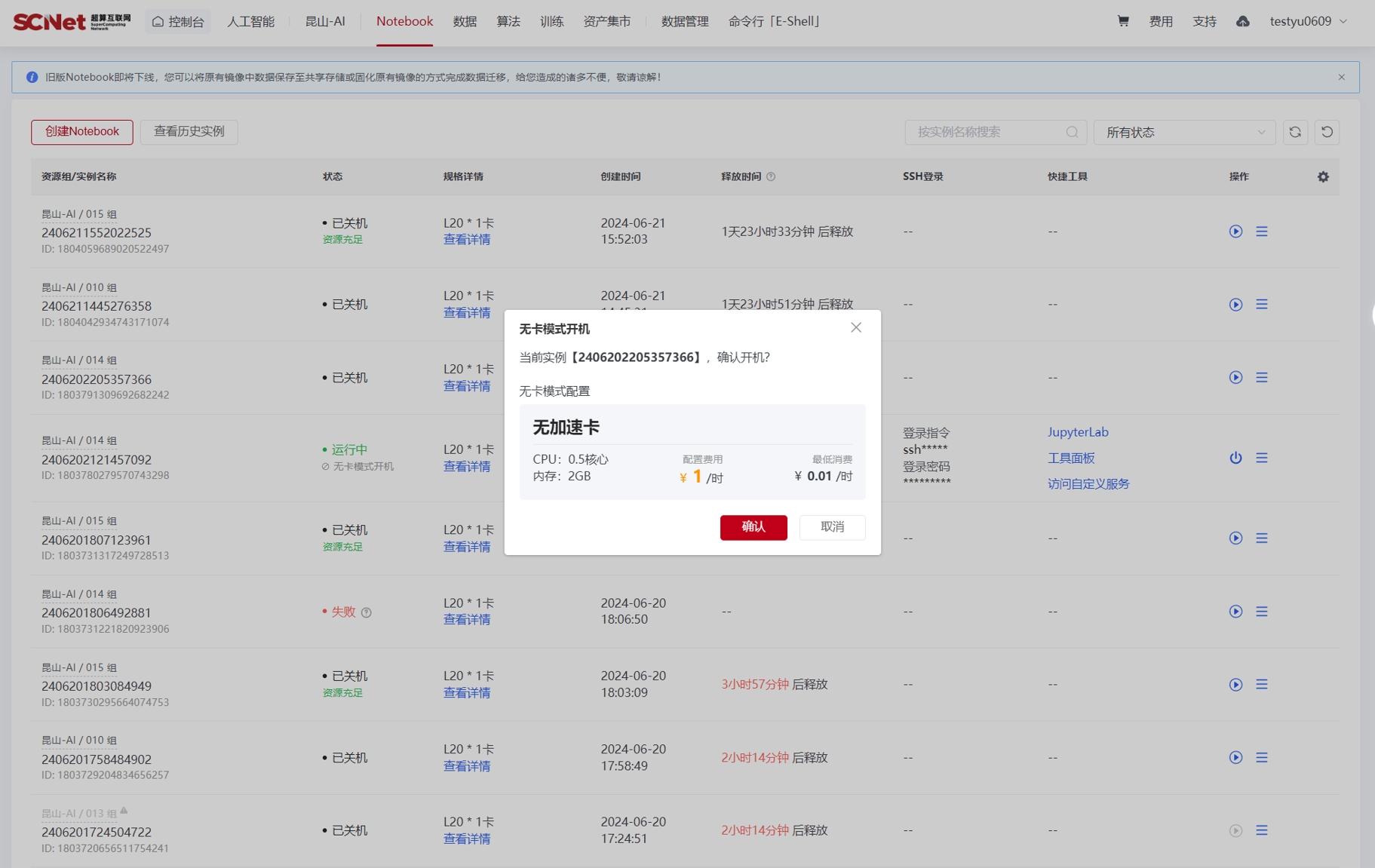
Task: Power off running instance 2406202121457092
Action: (1235, 458)
